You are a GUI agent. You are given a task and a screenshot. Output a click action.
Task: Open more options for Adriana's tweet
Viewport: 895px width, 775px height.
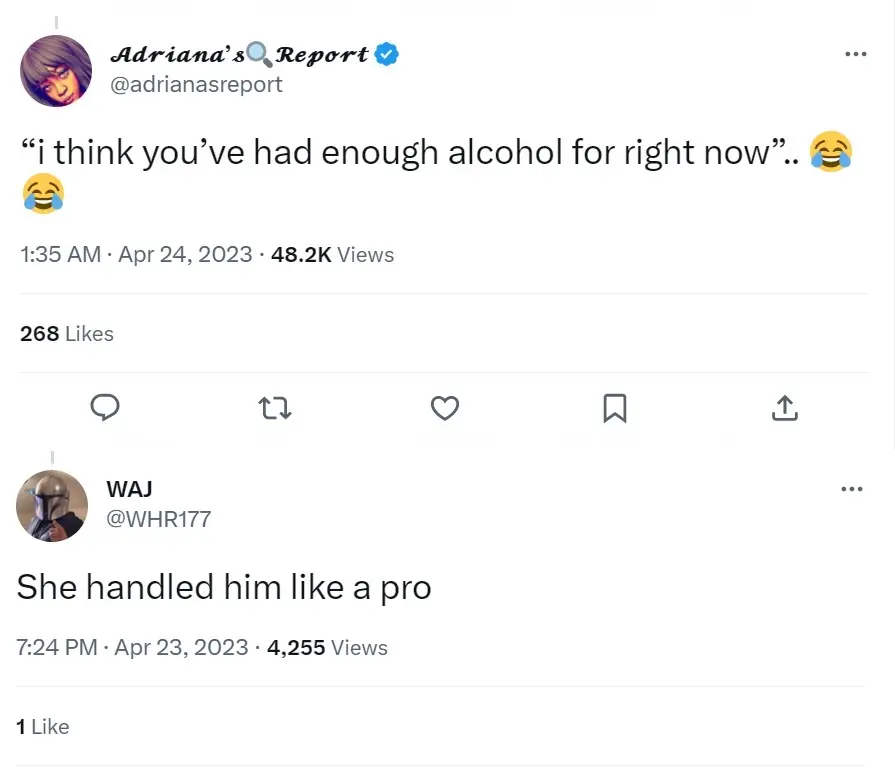(x=853, y=54)
